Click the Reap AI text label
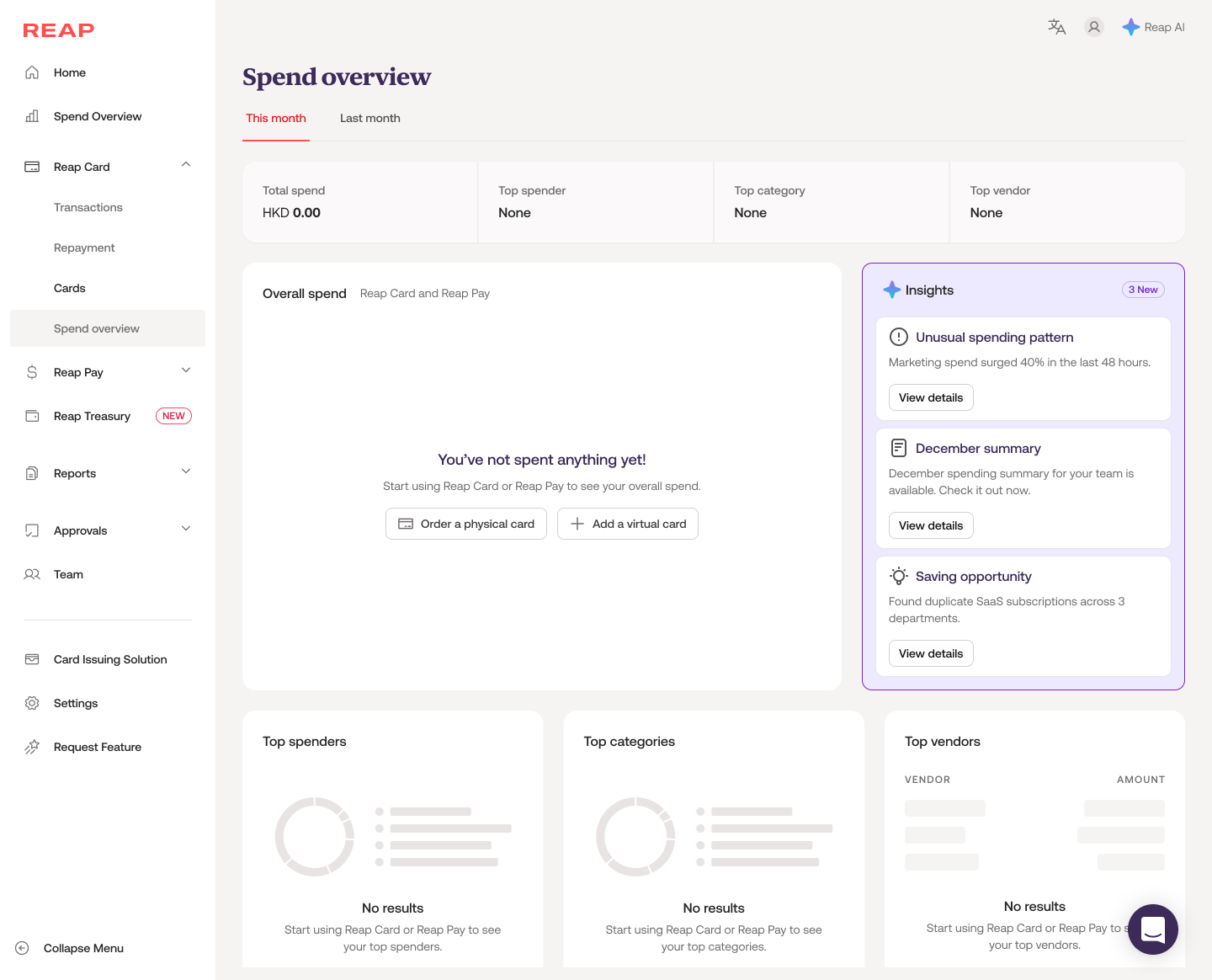 (x=1165, y=27)
